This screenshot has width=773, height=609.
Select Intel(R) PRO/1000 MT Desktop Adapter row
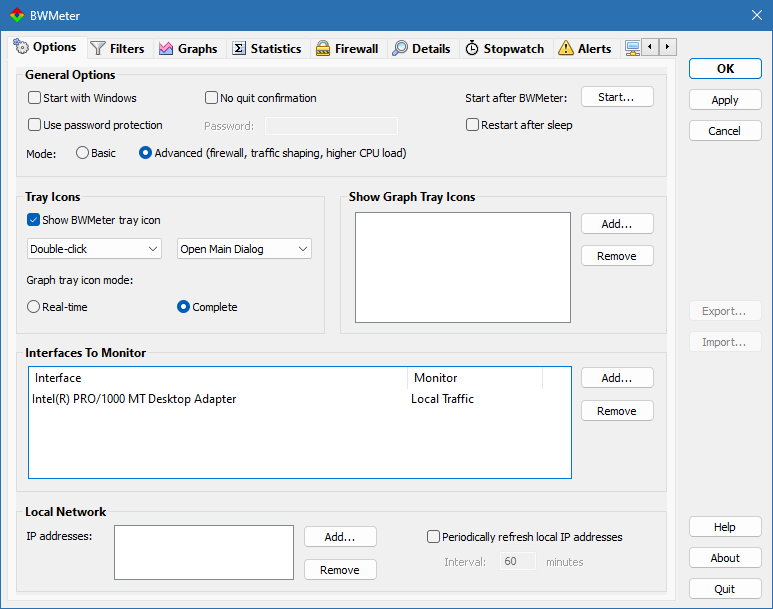pos(300,399)
